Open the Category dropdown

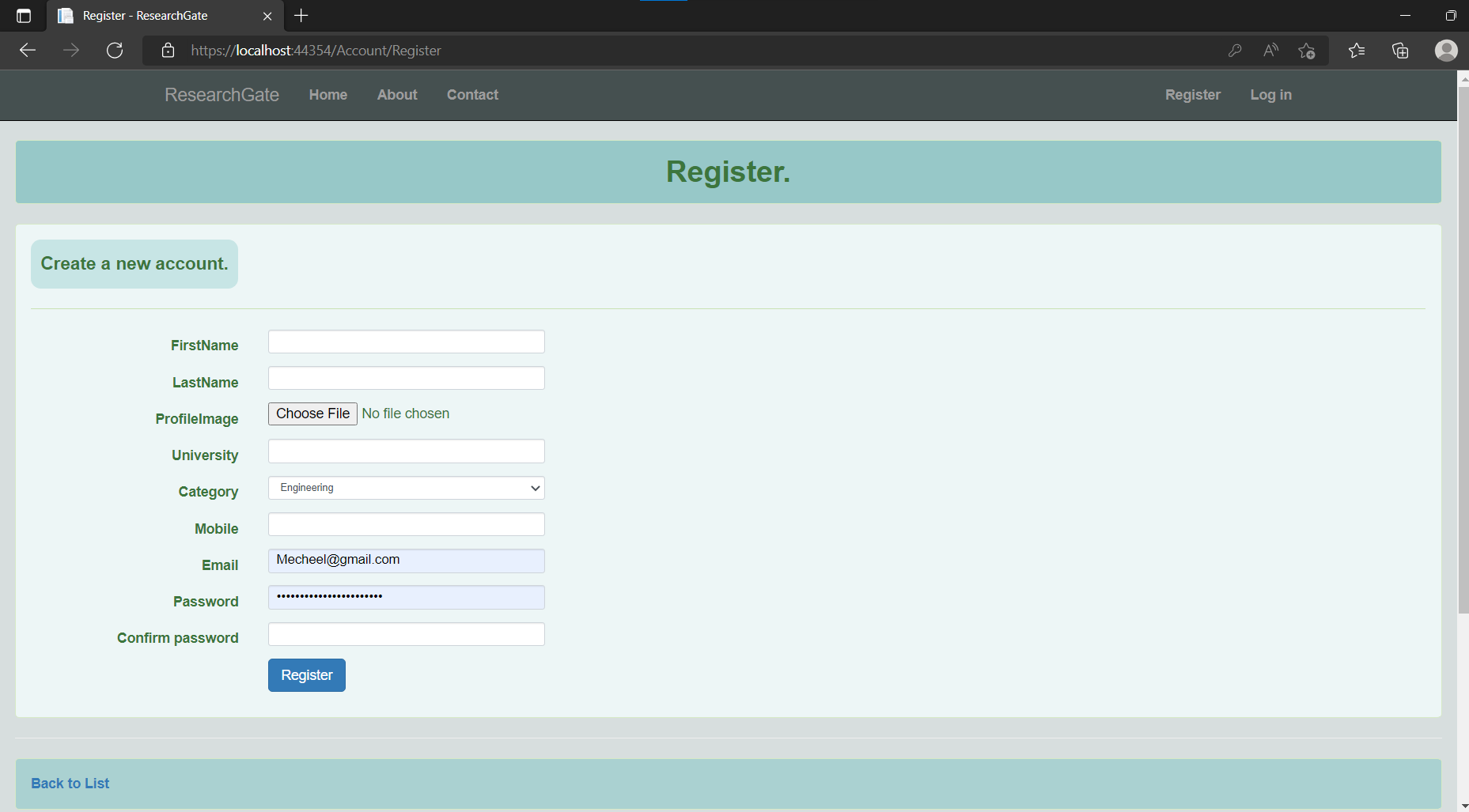pyautogui.click(x=534, y=488)
